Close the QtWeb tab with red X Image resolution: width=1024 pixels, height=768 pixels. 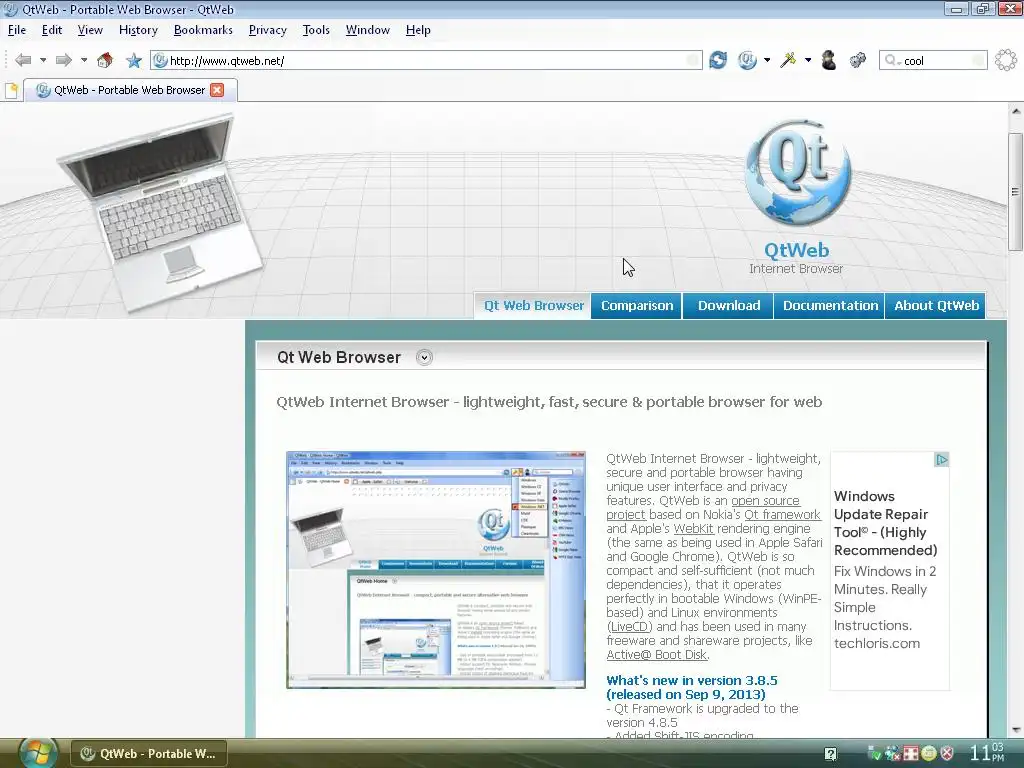[x=217, y=90]
